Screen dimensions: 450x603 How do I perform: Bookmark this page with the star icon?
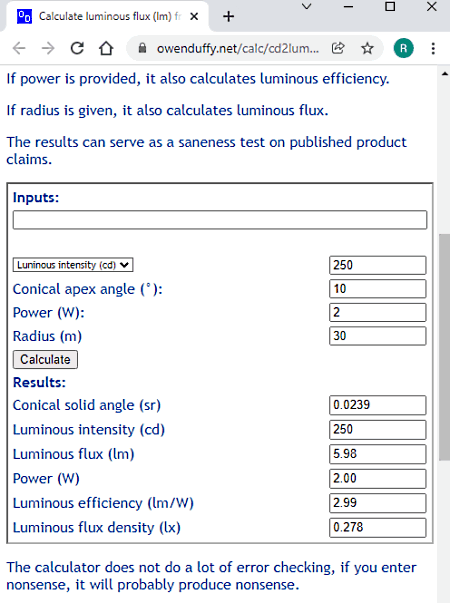coord(367,48)
